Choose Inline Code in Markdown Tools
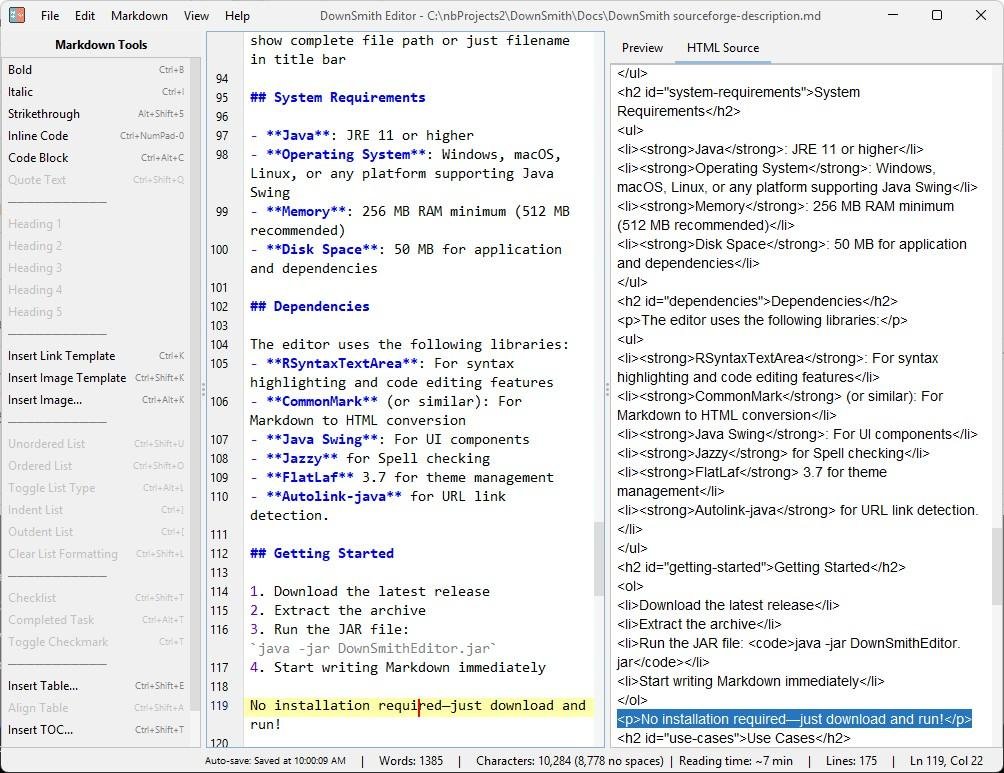This screenshot has width=1004, height=773. coord(96,136)
